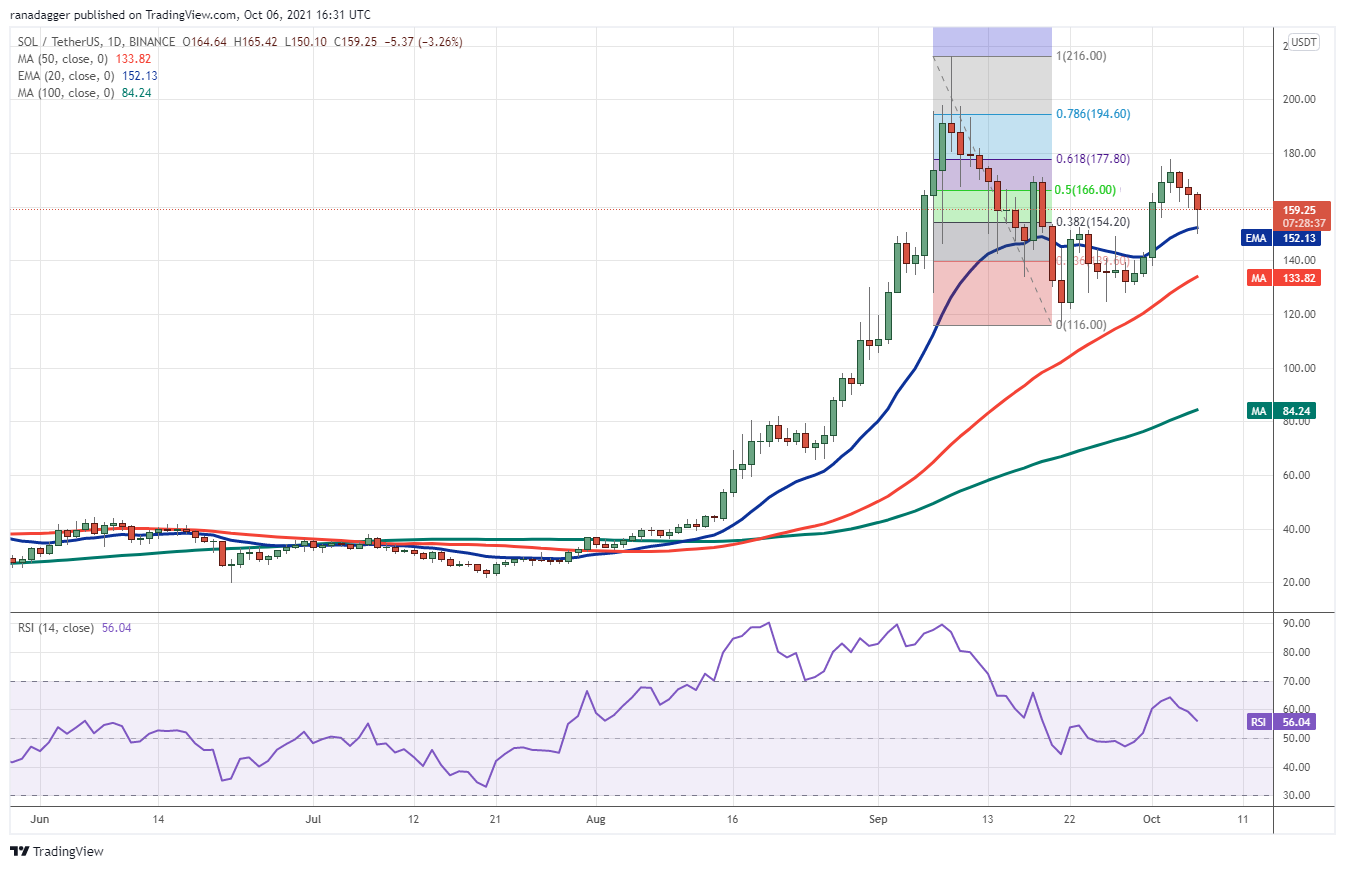Click the Sep label on the time axis
The width and height of the screenshot is (1345, 869).
tap(879, 817)
